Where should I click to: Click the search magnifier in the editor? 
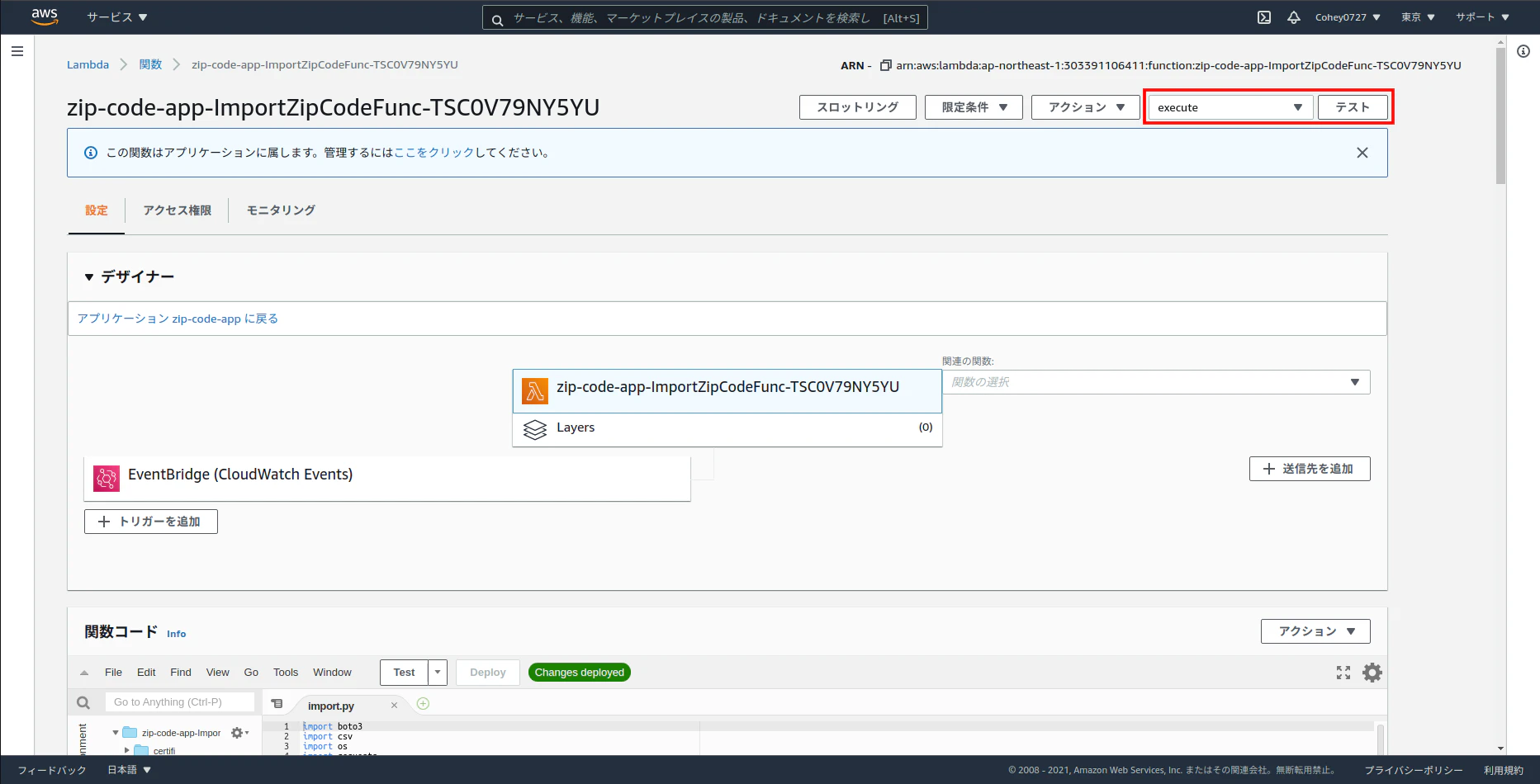[83, 702]
